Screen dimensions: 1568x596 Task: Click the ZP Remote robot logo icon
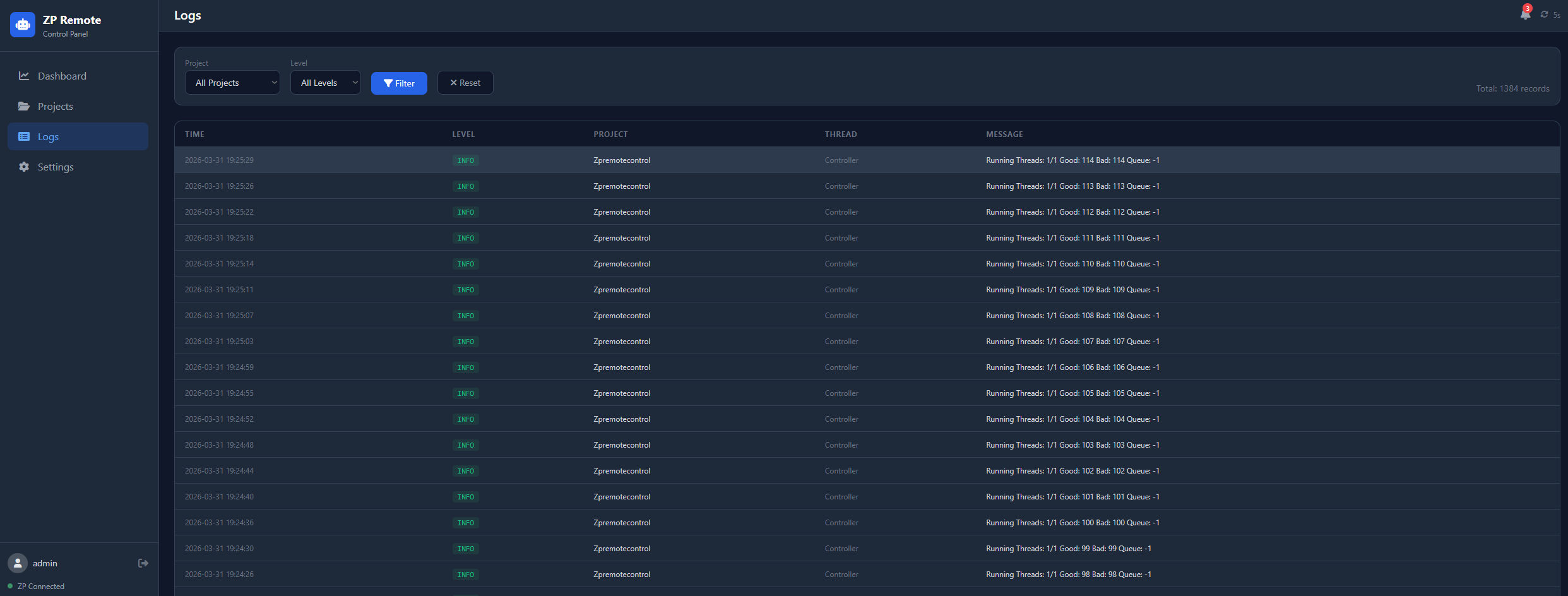pos(23,25)
